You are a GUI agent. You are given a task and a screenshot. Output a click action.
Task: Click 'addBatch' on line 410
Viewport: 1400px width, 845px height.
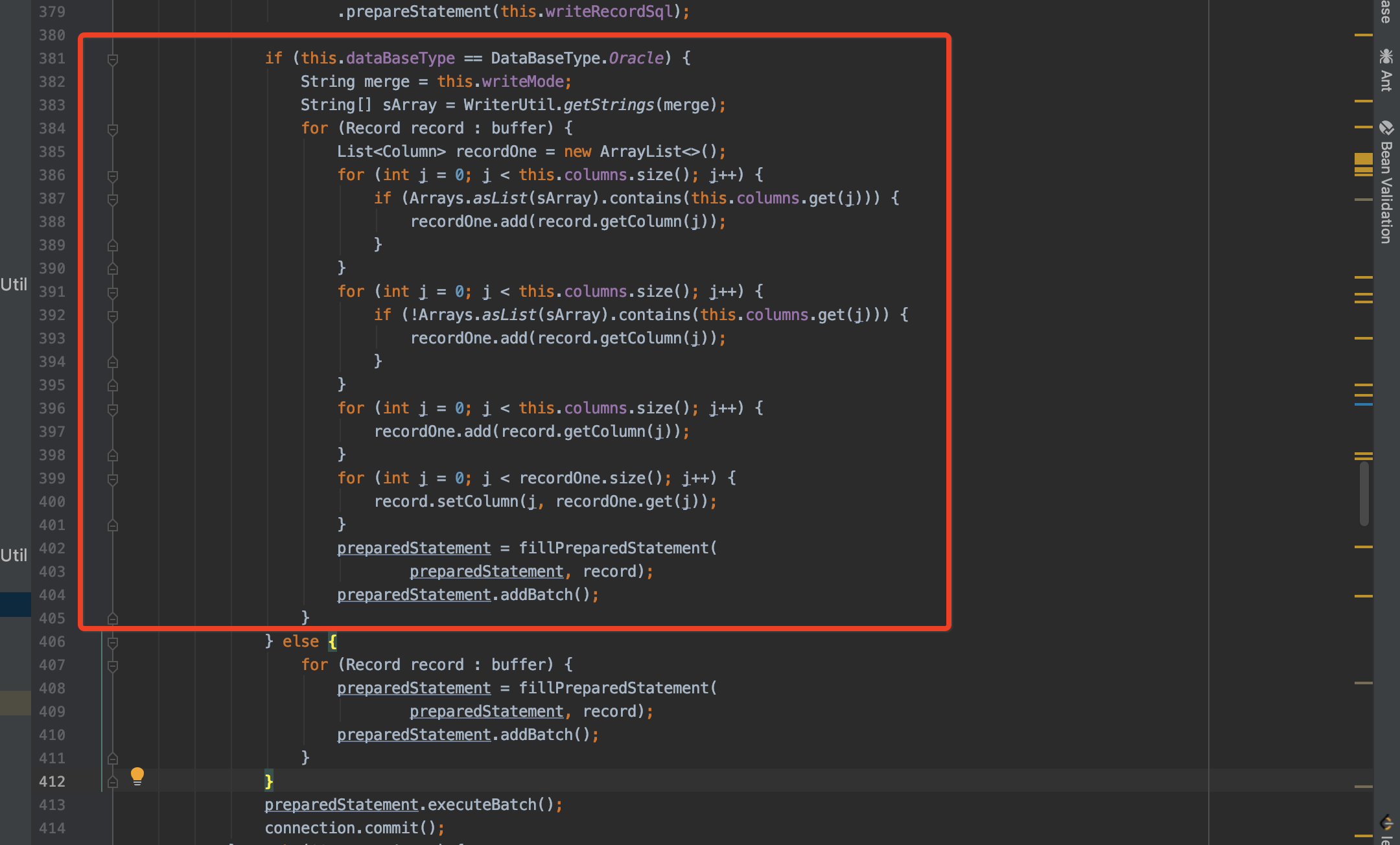click(x=537, y=735)
